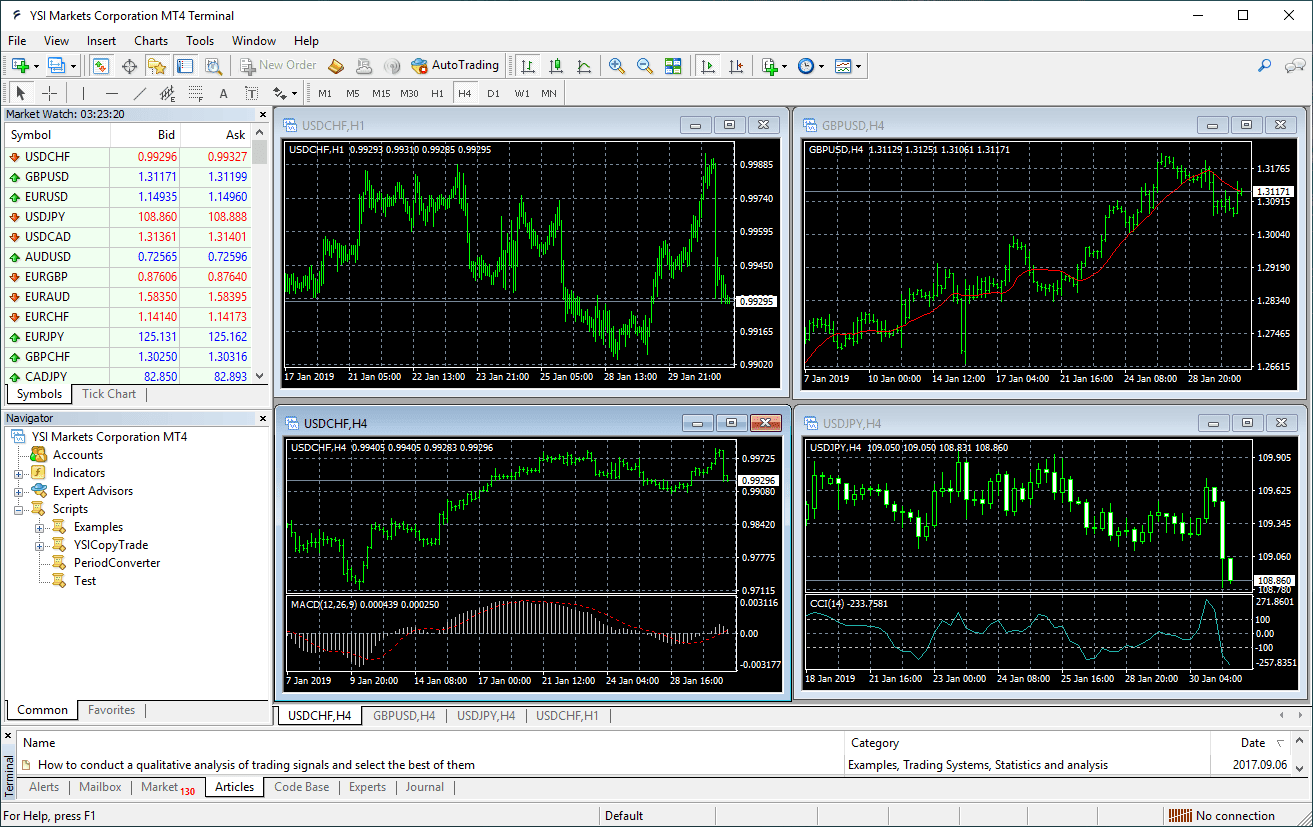Open the Charts menu
This screenshot has height=827, width=1313.
pos(151,41)
